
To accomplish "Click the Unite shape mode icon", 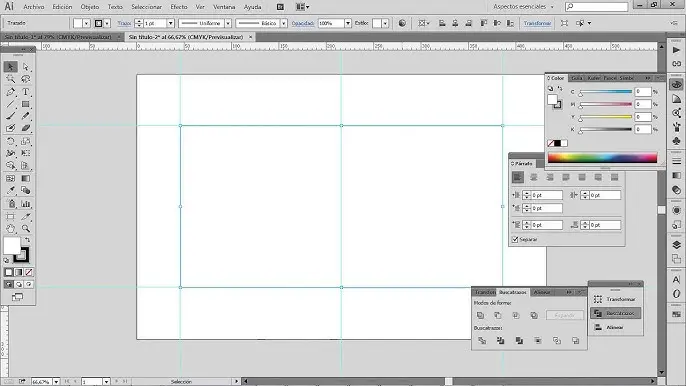I will (x=480, y=315).
